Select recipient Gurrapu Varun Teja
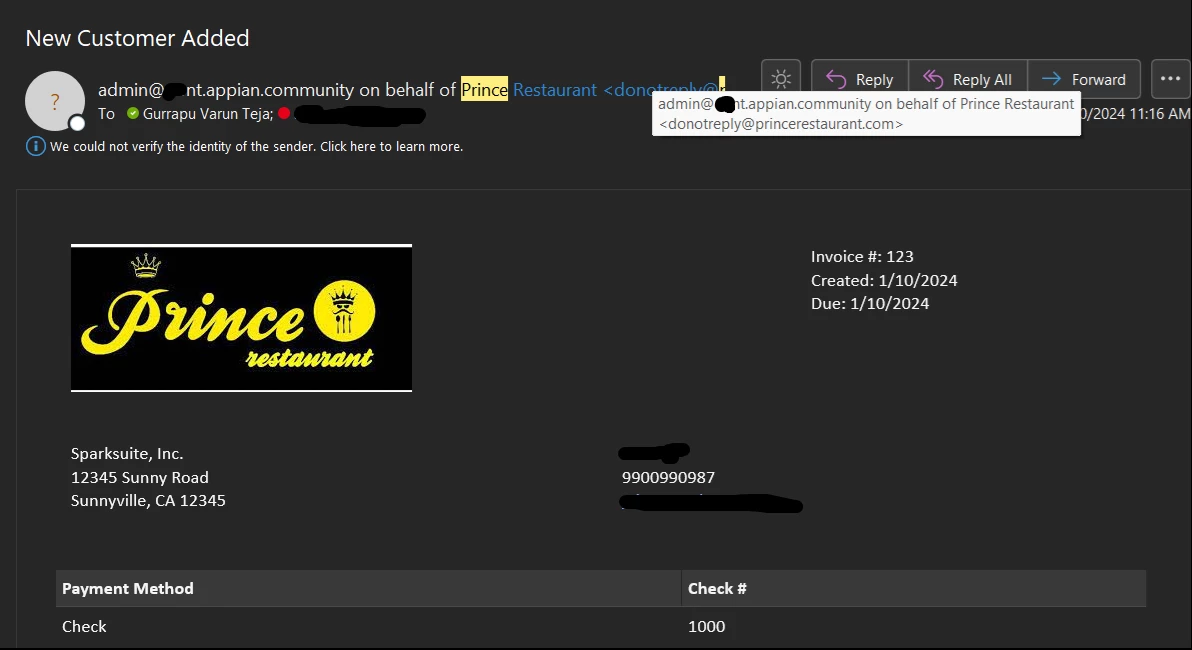Screen dimensions: 1192x650 (x=208, y=114)
